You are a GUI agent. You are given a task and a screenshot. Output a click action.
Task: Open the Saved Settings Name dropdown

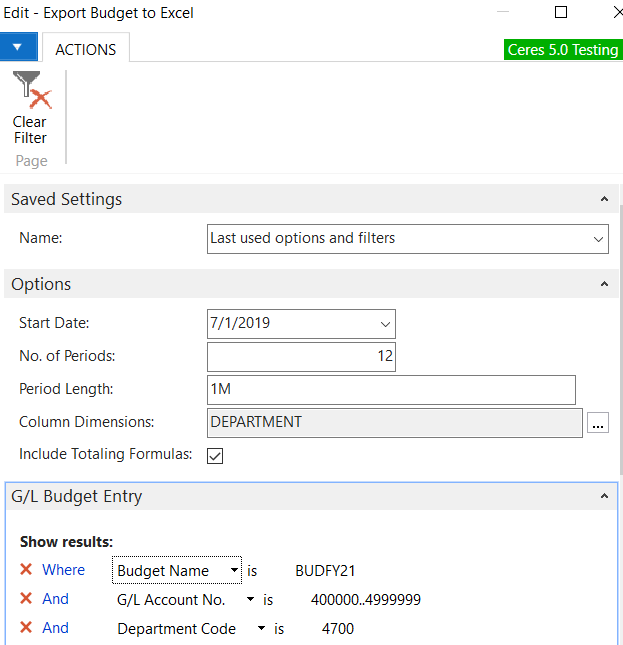tap(598, 239)
